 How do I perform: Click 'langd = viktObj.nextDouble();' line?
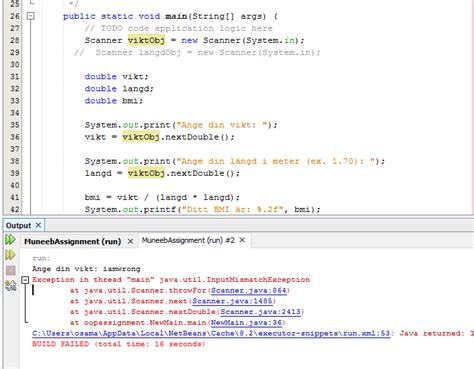(162, 173)
